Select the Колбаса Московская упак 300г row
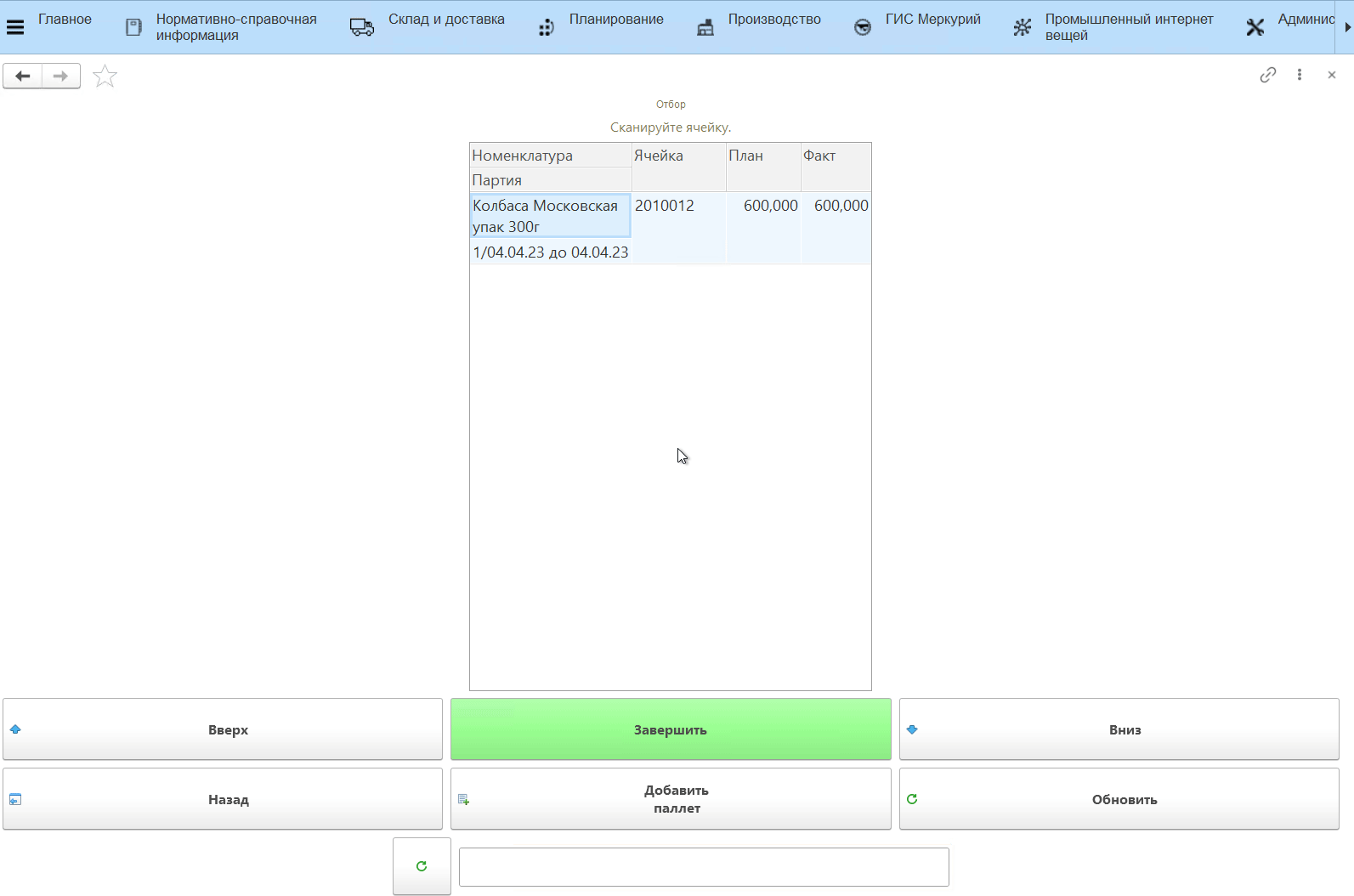 click(549, 216)
